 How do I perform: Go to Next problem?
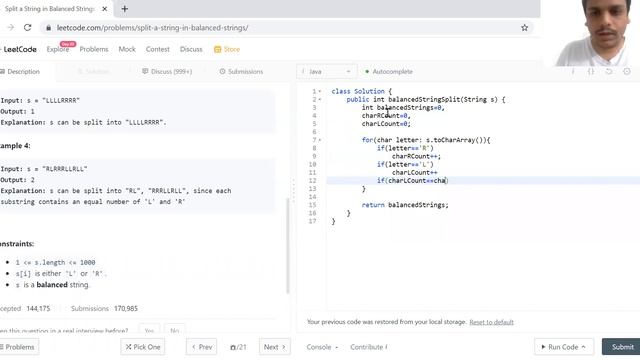click(x=275, y=347)
